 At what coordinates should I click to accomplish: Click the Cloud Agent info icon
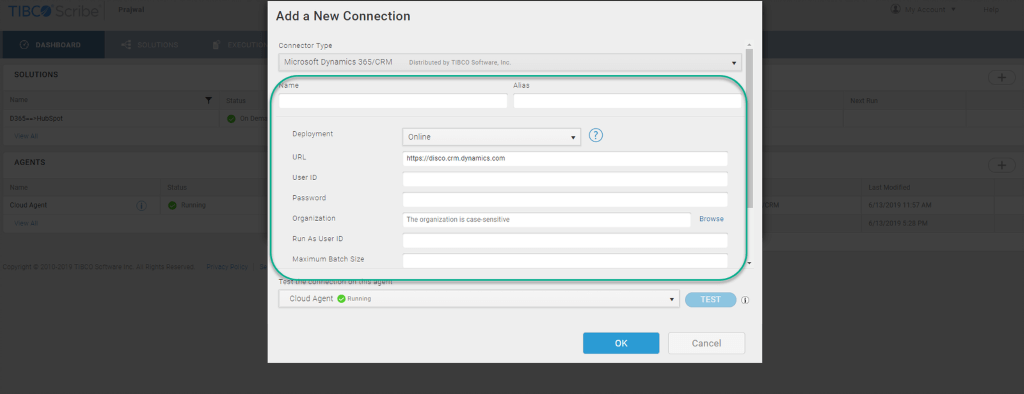point(141,205)
